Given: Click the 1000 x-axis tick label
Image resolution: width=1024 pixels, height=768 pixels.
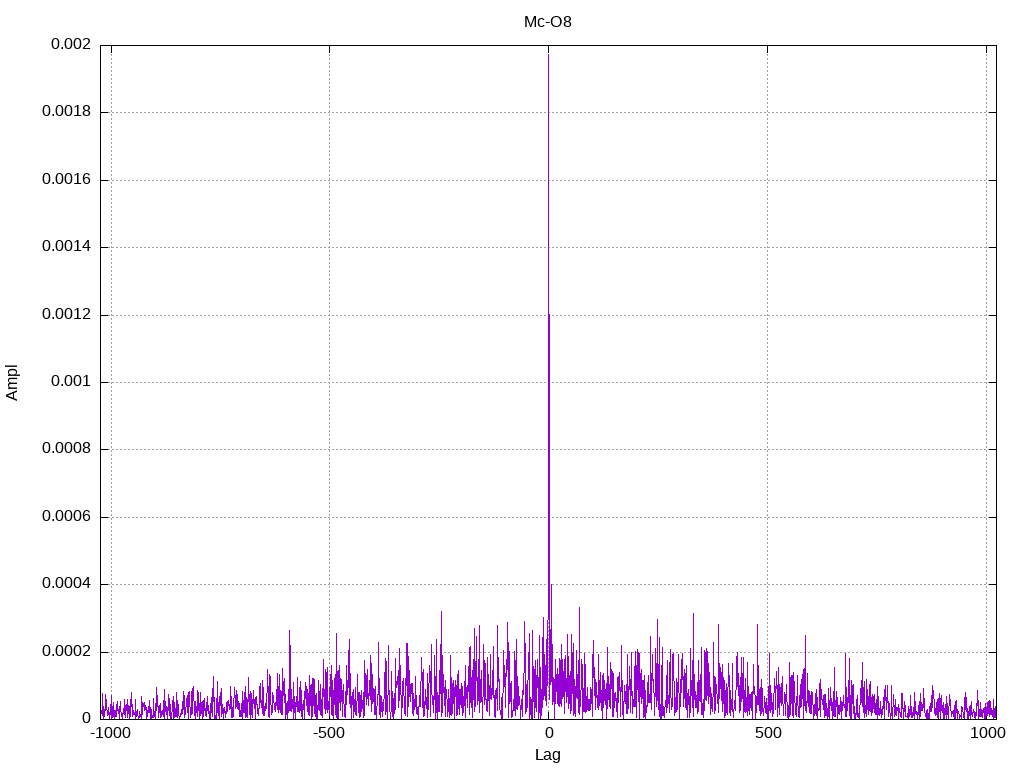Looking at the screenshot, I should pos(986,733).
